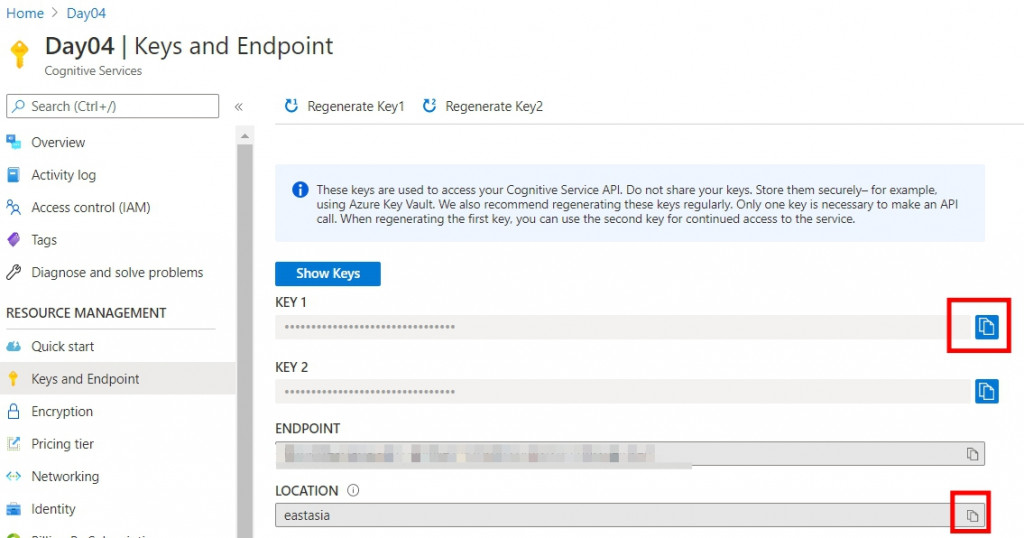Click the Regenerate Key1 button
This screenshot has width=1024, height=538.
click(x=345, y=106)
